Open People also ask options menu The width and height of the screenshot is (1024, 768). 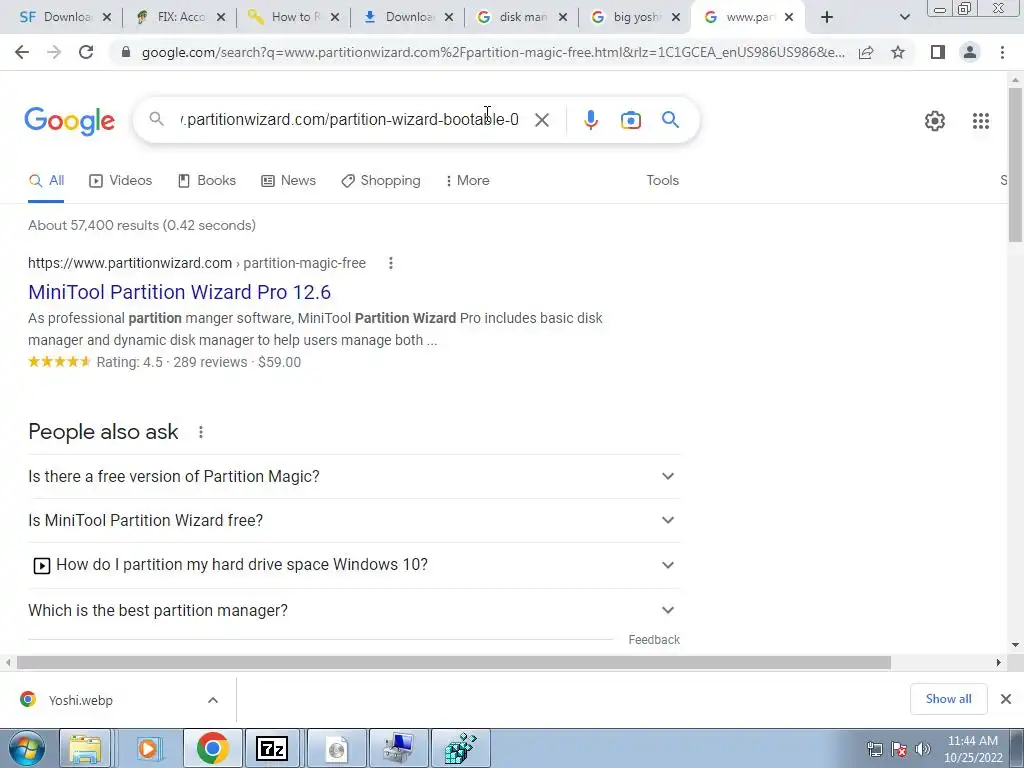pos(201,432)
